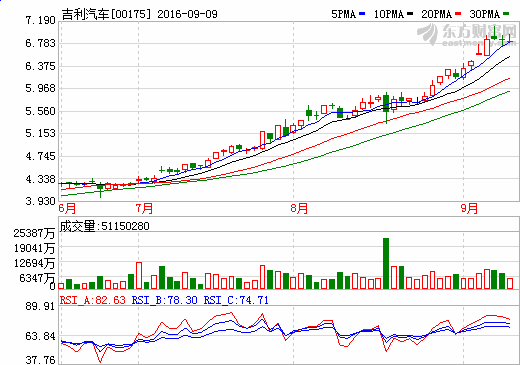Click the chart title 吉利汽车[00175]

click(106, 14)
